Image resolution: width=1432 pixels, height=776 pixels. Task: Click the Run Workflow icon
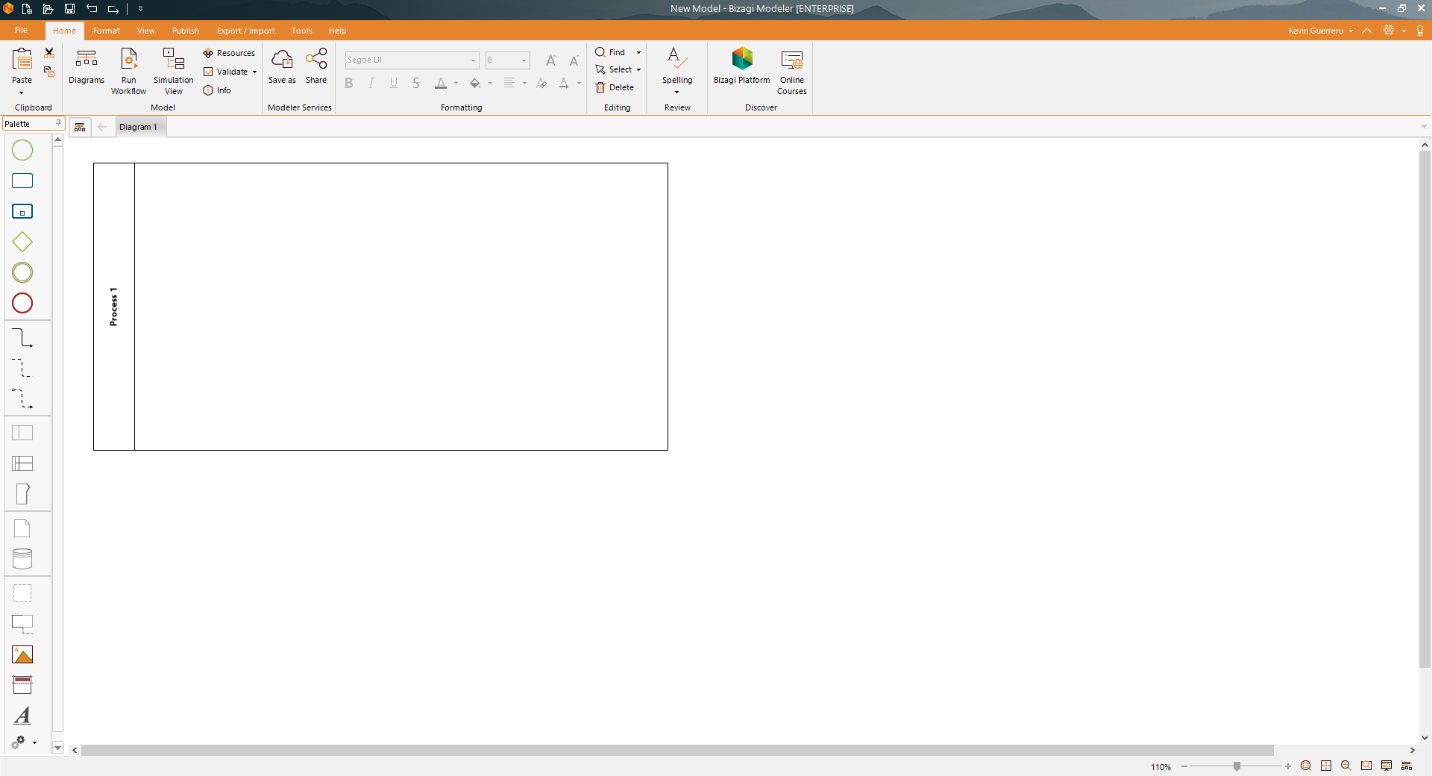(128, 71)
